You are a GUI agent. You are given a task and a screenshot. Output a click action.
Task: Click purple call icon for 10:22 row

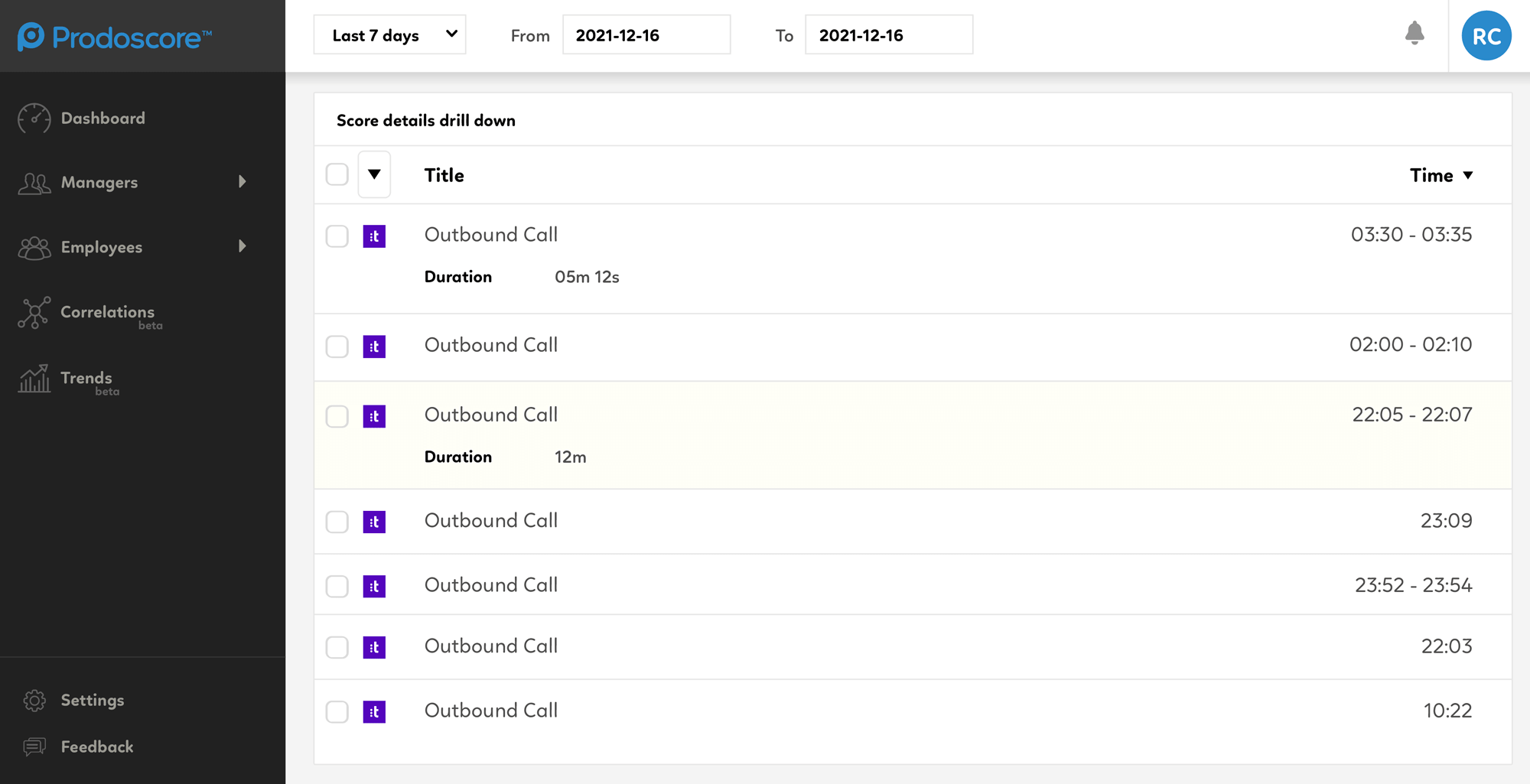(x=374, y=711)
